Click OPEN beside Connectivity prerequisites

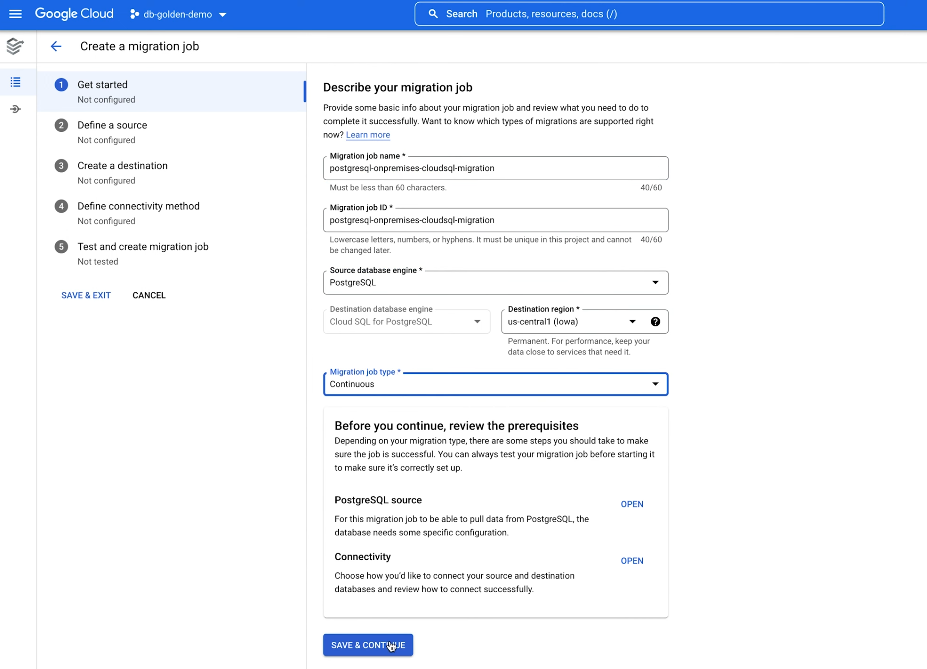point(631,561)
